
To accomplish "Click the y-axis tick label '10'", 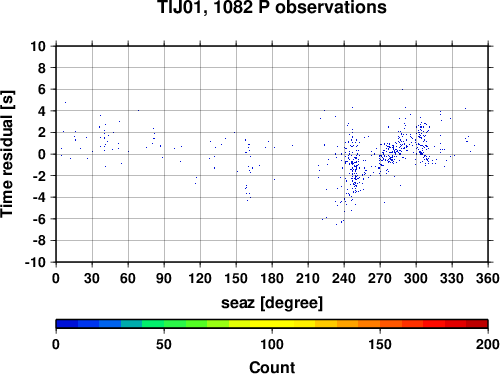I will 38,46.
